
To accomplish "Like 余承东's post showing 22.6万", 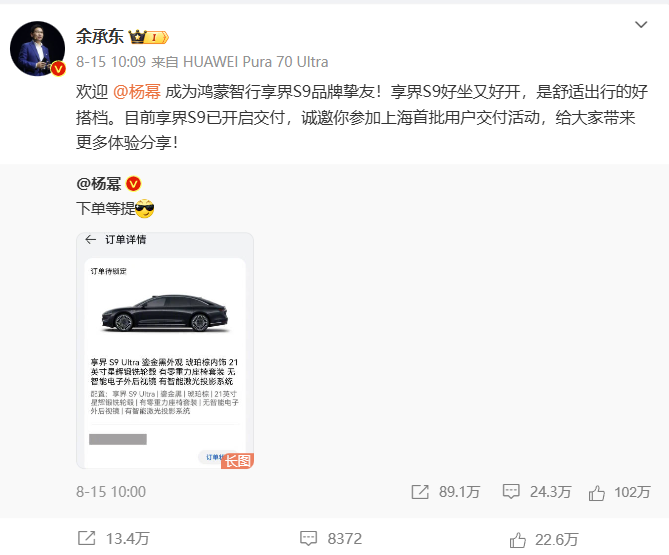I will [x=544, y=540].
